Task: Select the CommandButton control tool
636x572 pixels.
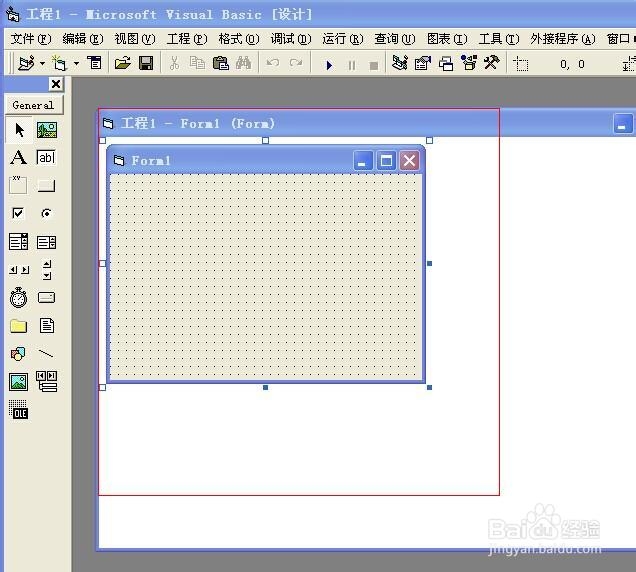Action: tap(46, 186)
